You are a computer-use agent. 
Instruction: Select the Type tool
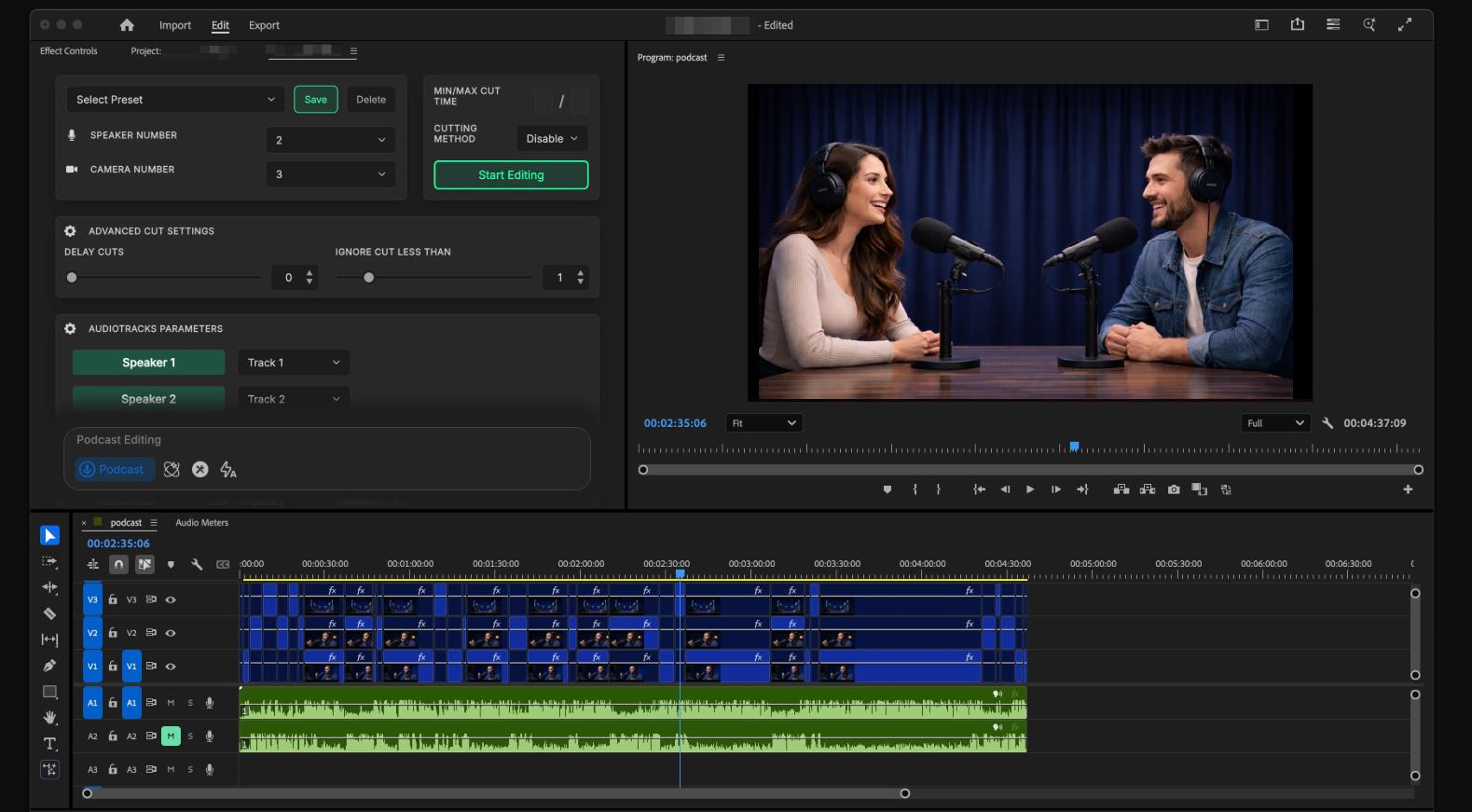(x=49, y=743)
